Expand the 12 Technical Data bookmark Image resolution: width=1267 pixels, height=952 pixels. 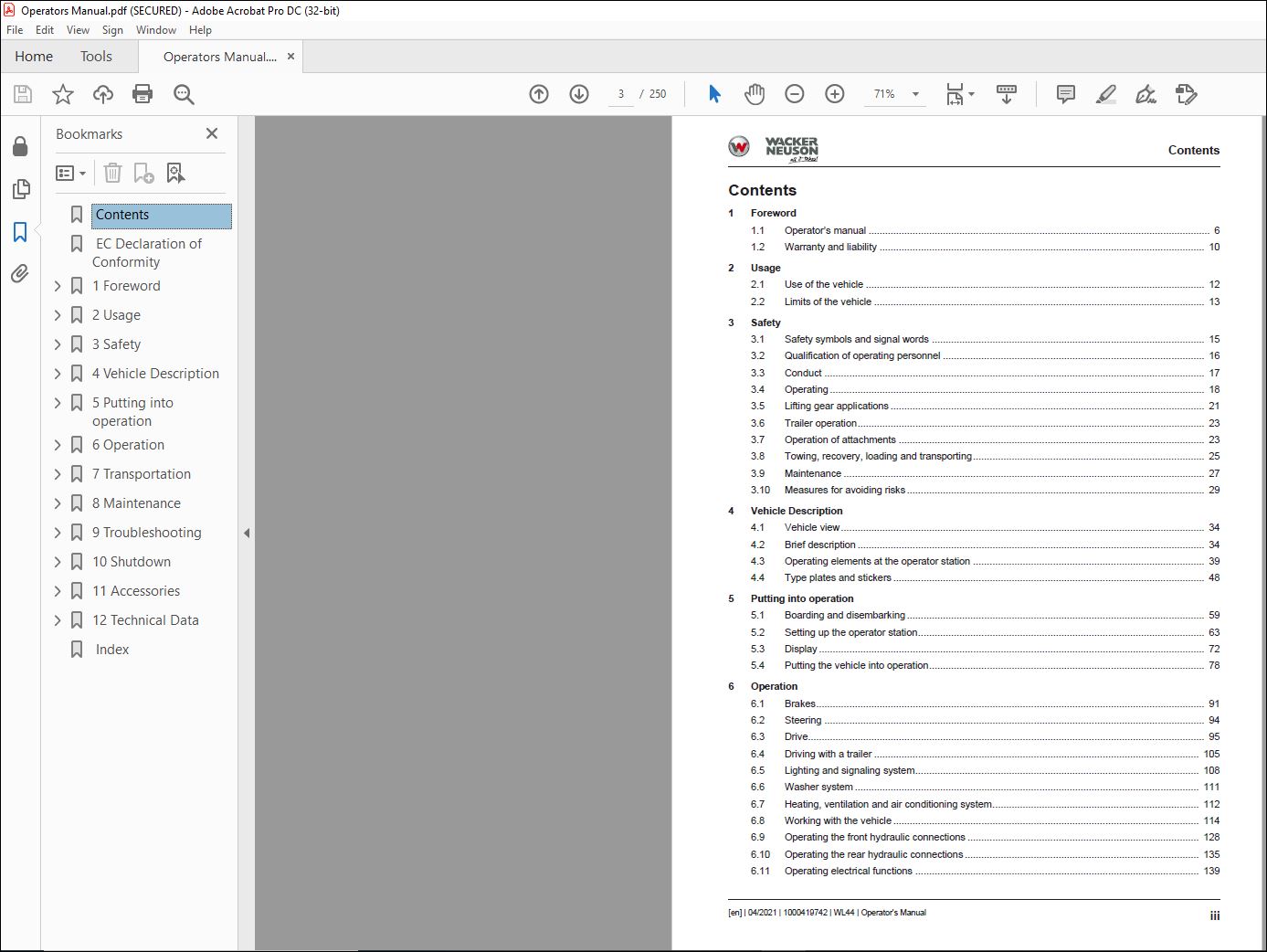[x=58, y=620]
